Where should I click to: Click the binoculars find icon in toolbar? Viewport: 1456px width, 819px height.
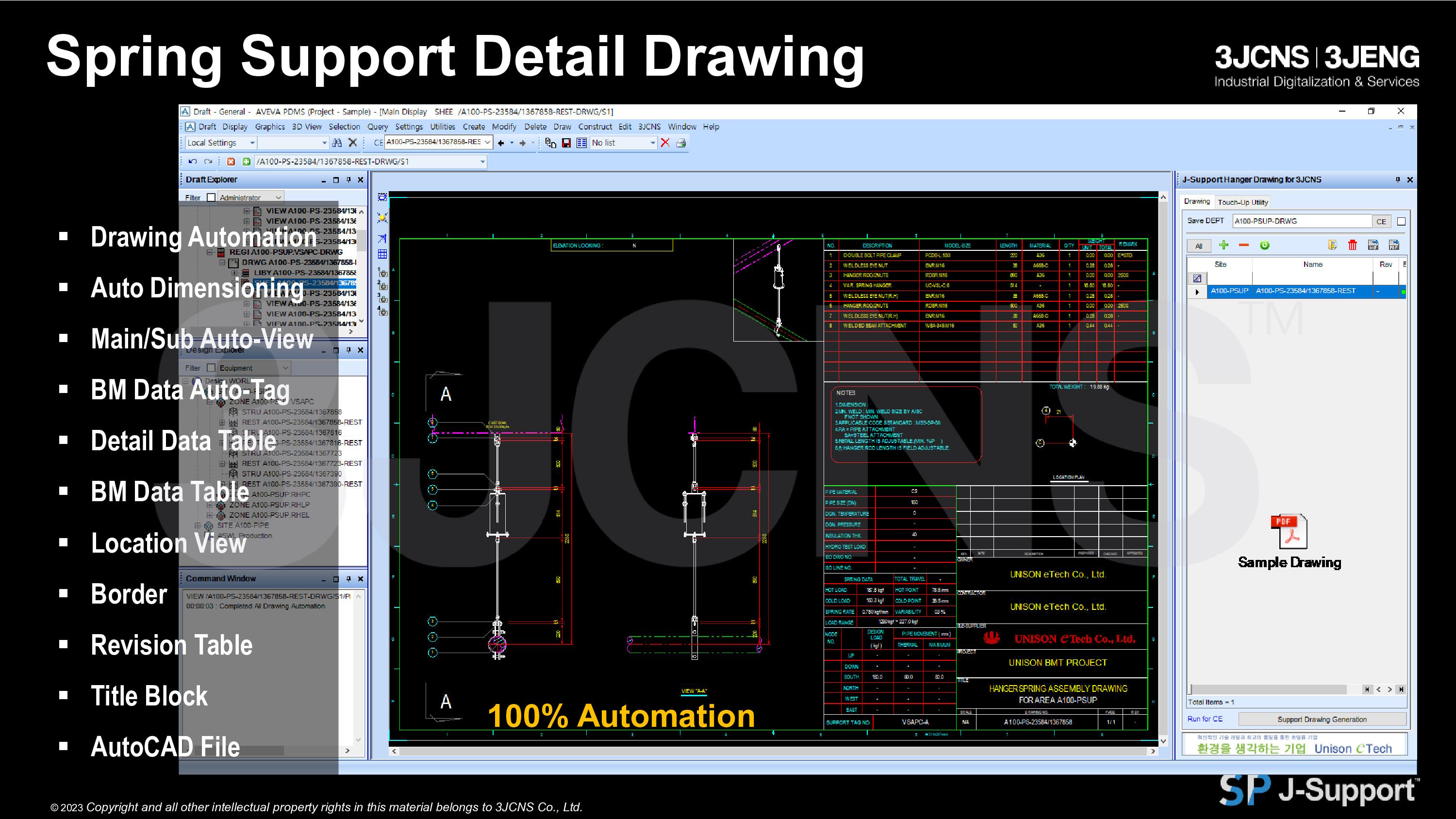[x=337, y=143]
